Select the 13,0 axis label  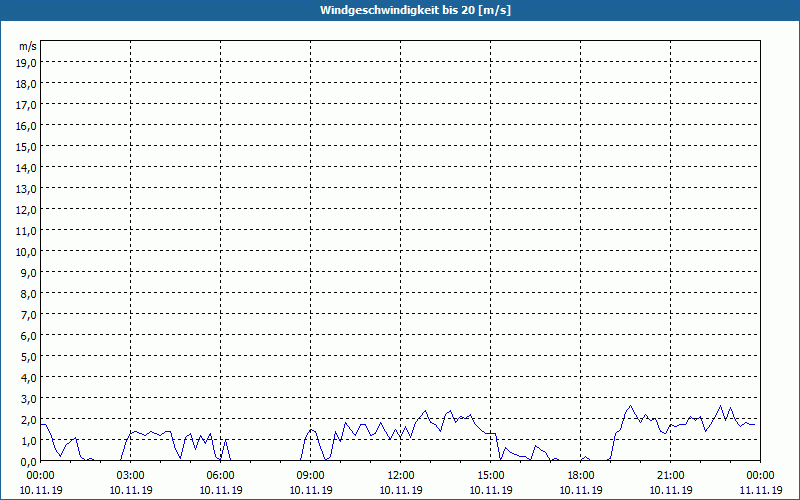pyautogui.click(x=26, y=188)
